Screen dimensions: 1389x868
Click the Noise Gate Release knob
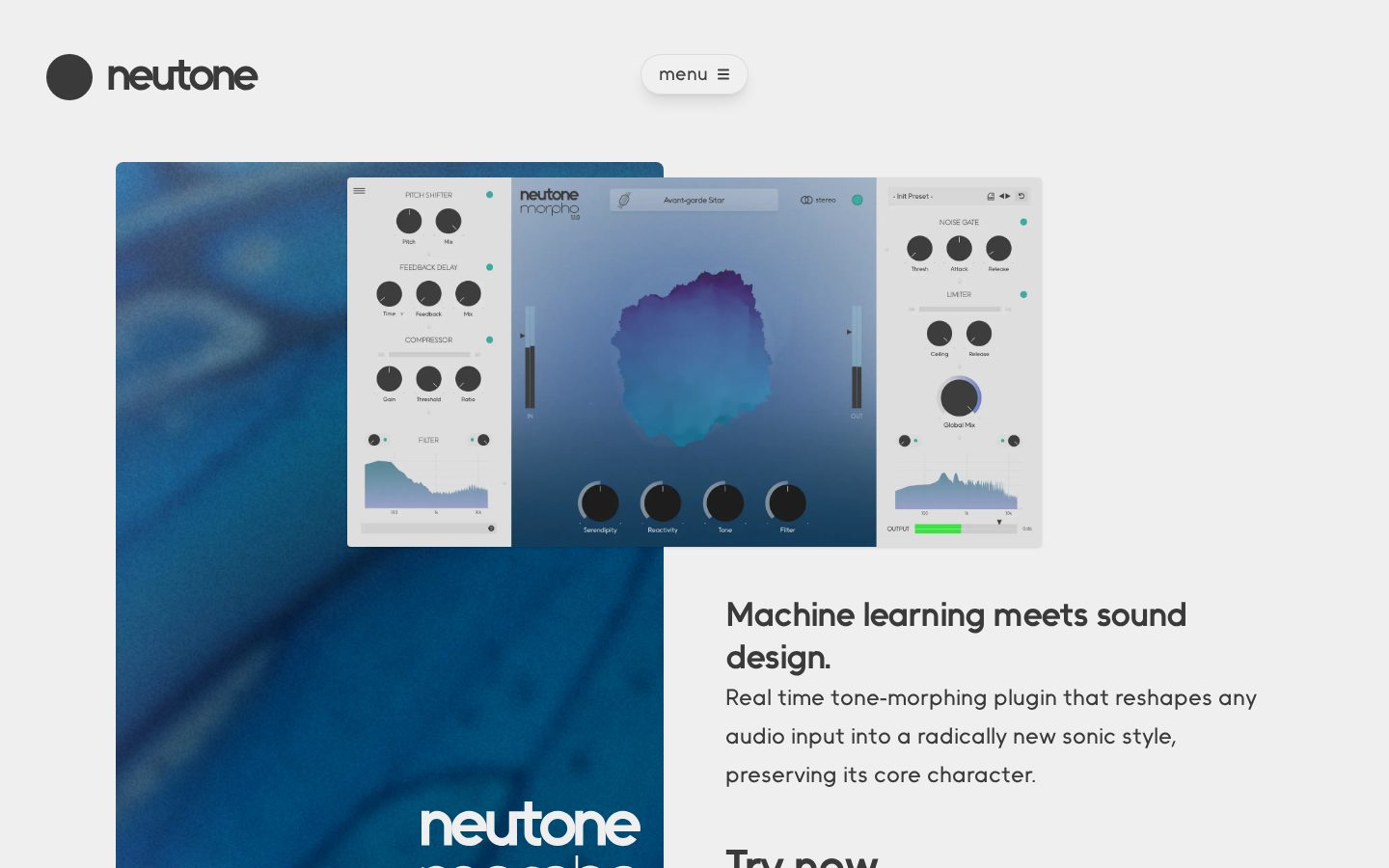[x=998, y=249]
